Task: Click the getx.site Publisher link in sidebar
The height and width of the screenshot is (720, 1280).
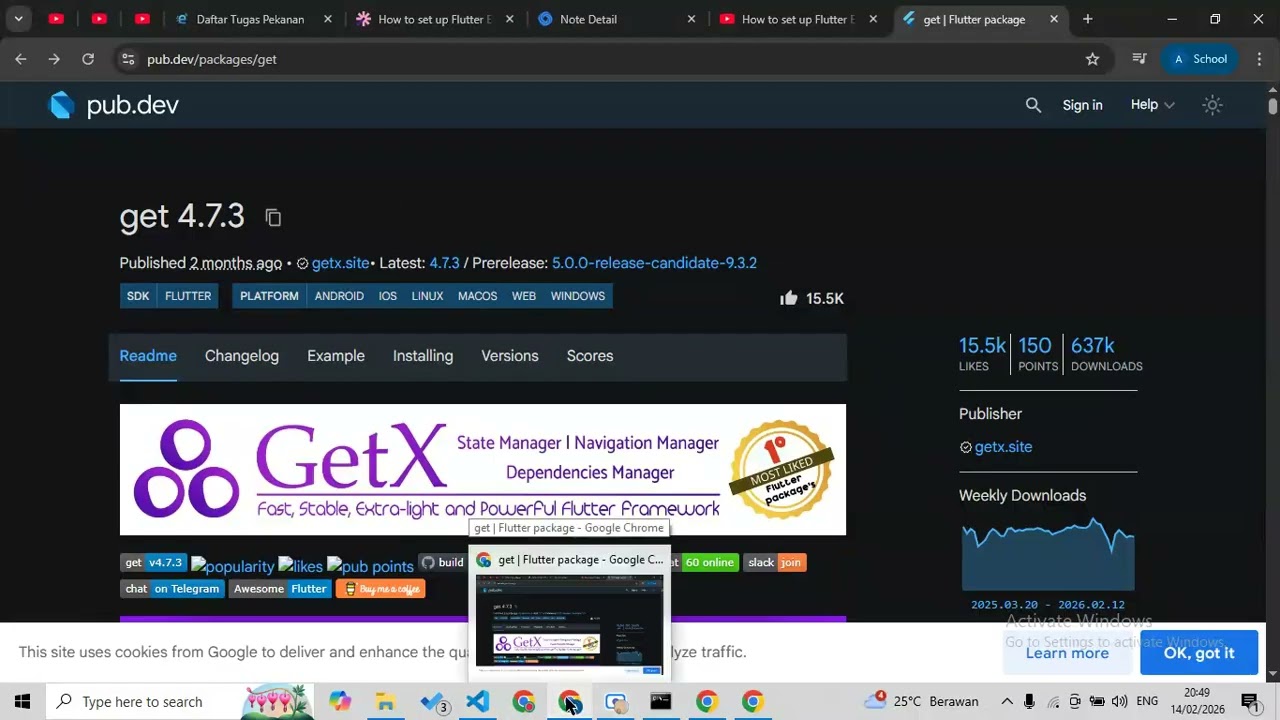Action: 1003,447
